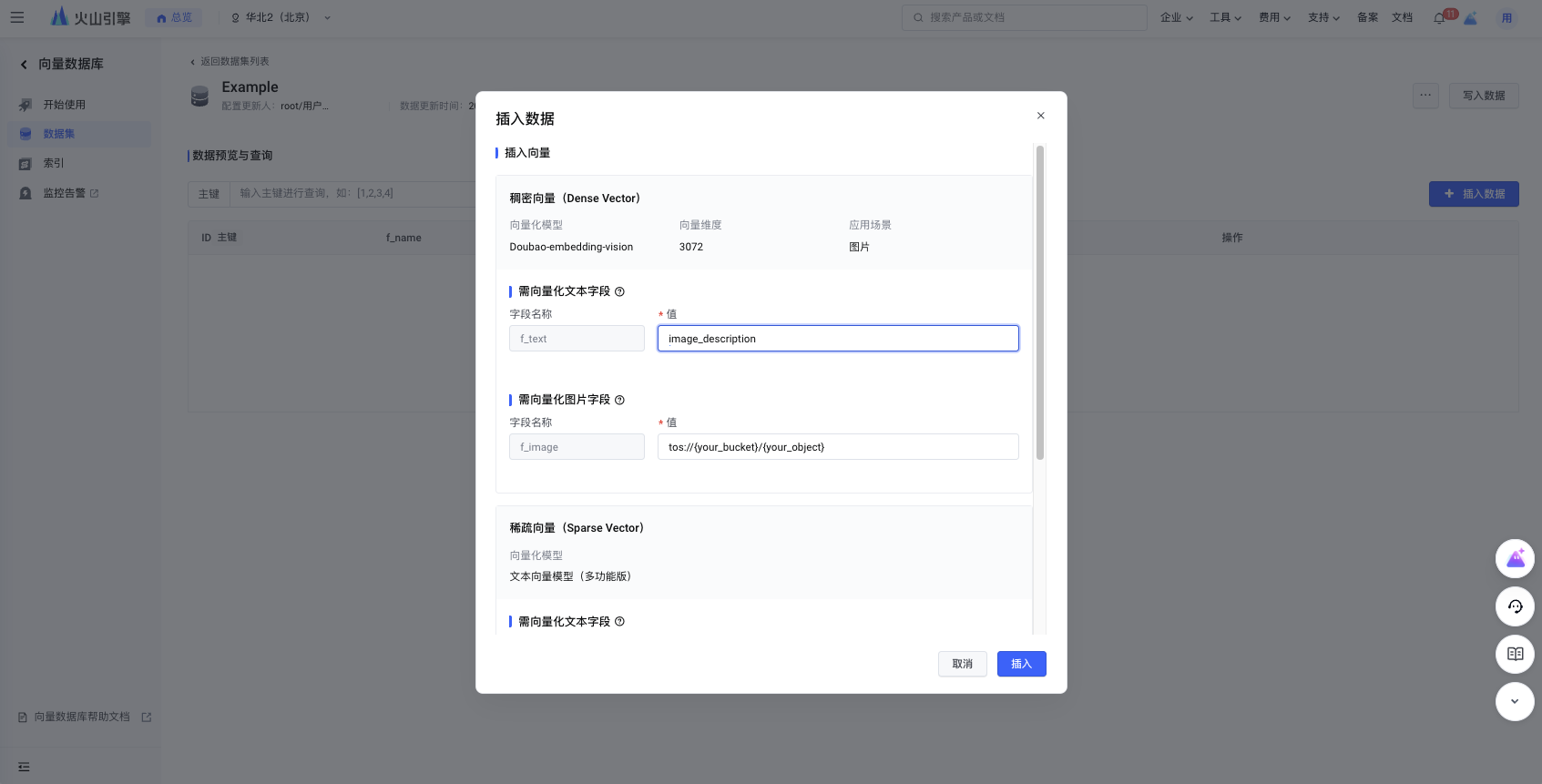Open the region selector North China 2
The width and height of the screenshot is (1542, 784).
(x=281, y=17)
